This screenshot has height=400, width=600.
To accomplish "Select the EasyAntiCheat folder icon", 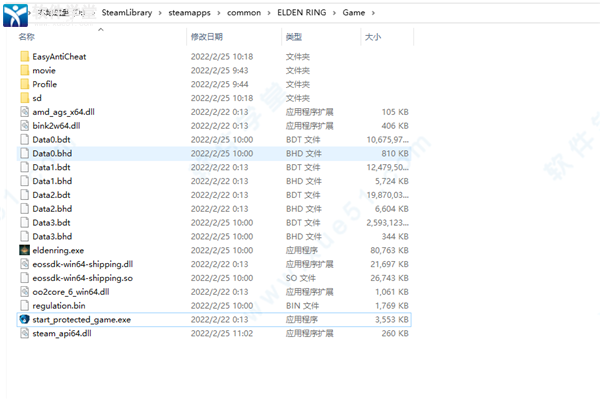I will 24,57.
